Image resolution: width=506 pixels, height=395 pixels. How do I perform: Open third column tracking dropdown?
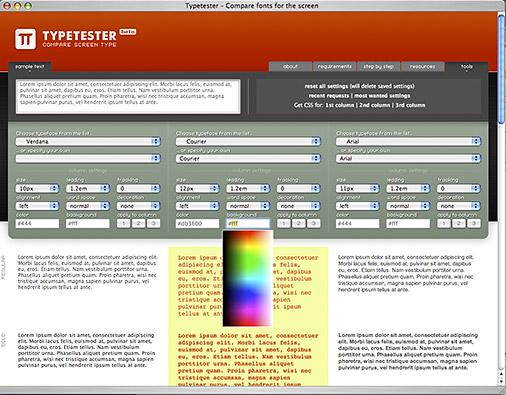pyautogui.click(x=459, y=188)
